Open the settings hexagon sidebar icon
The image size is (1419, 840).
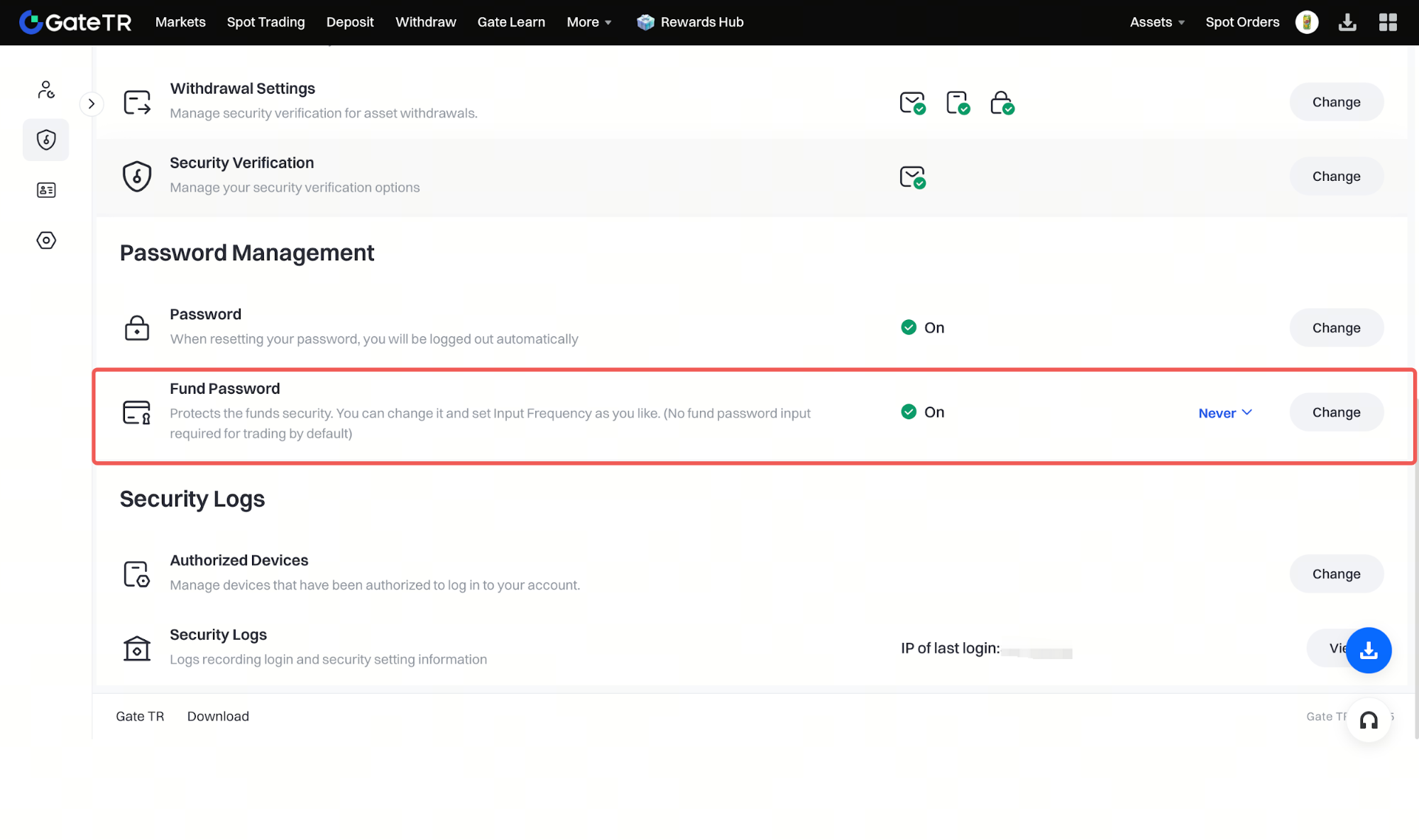click(x=46, y=241)
